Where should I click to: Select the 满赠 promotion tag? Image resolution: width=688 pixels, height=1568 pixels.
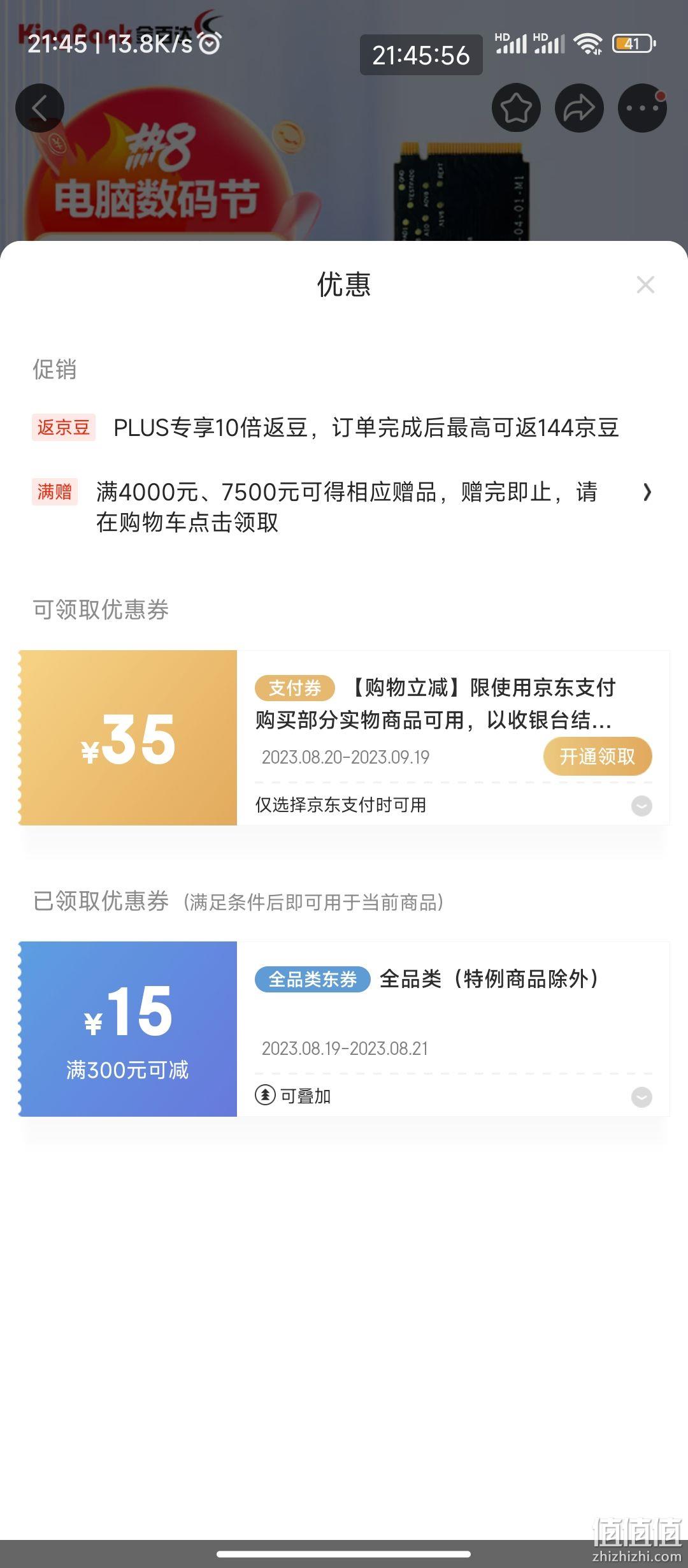coord(55,491)
